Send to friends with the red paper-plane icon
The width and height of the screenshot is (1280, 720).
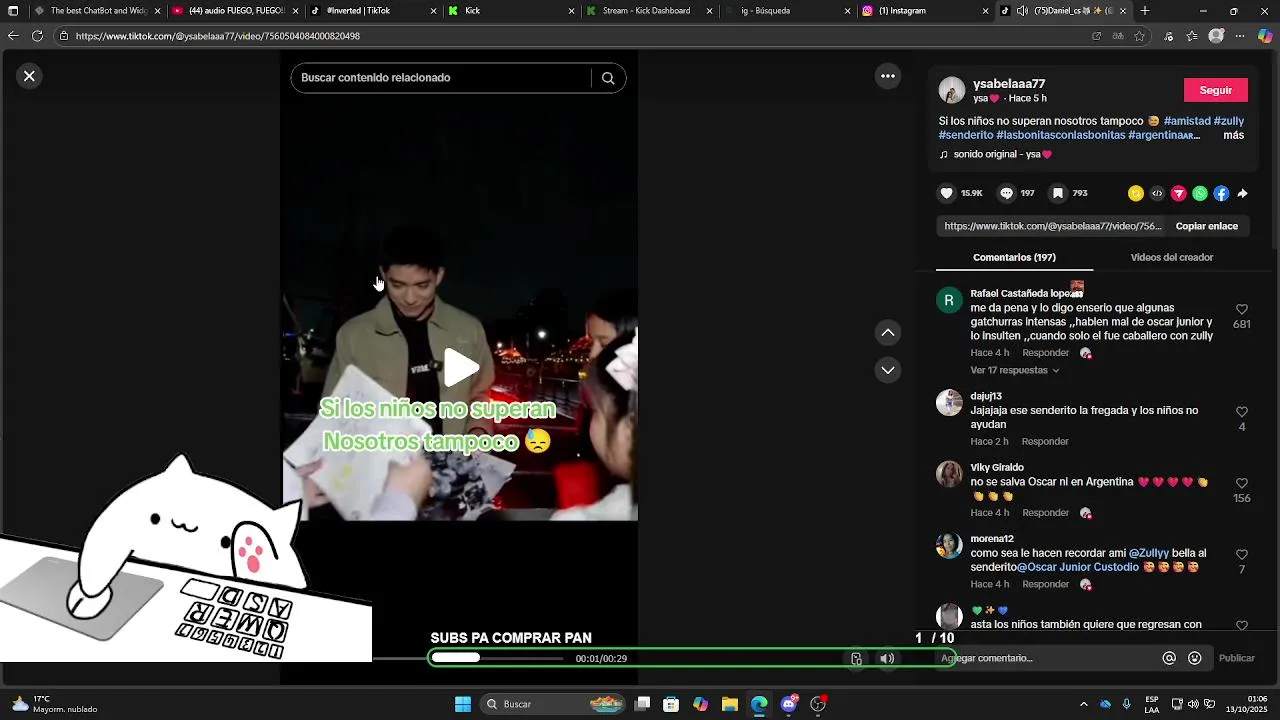coord(1178,193)
